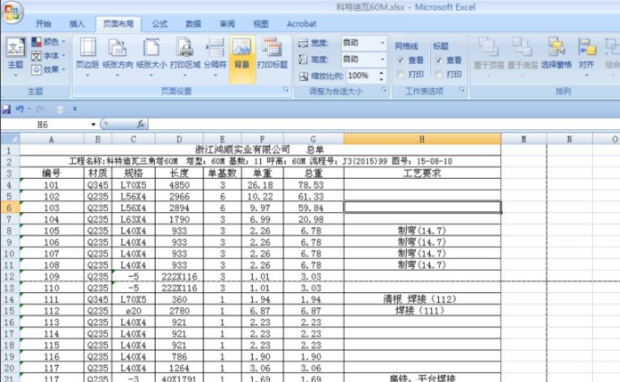Open the Acrobat tab
The image size is (620, 382).
pos(301,24)
